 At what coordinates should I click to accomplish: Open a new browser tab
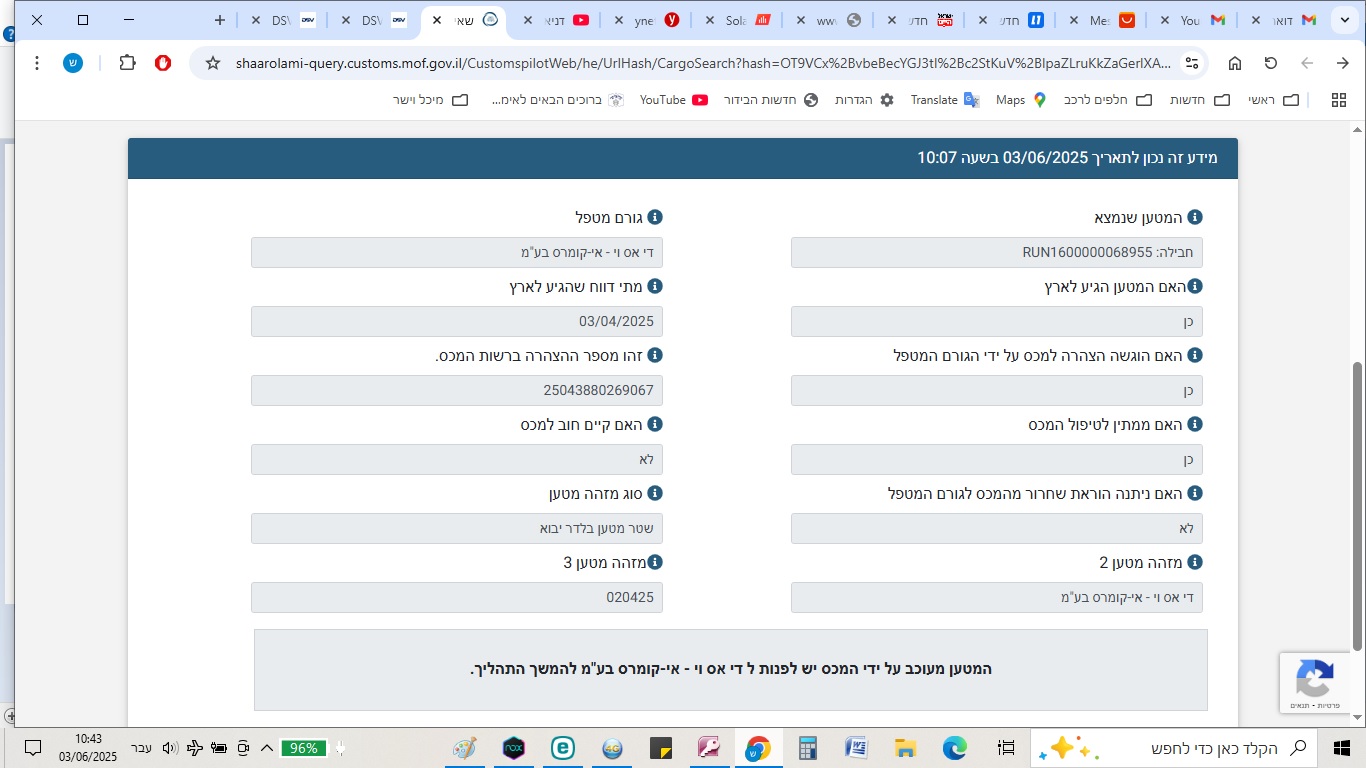click(220, 20)
